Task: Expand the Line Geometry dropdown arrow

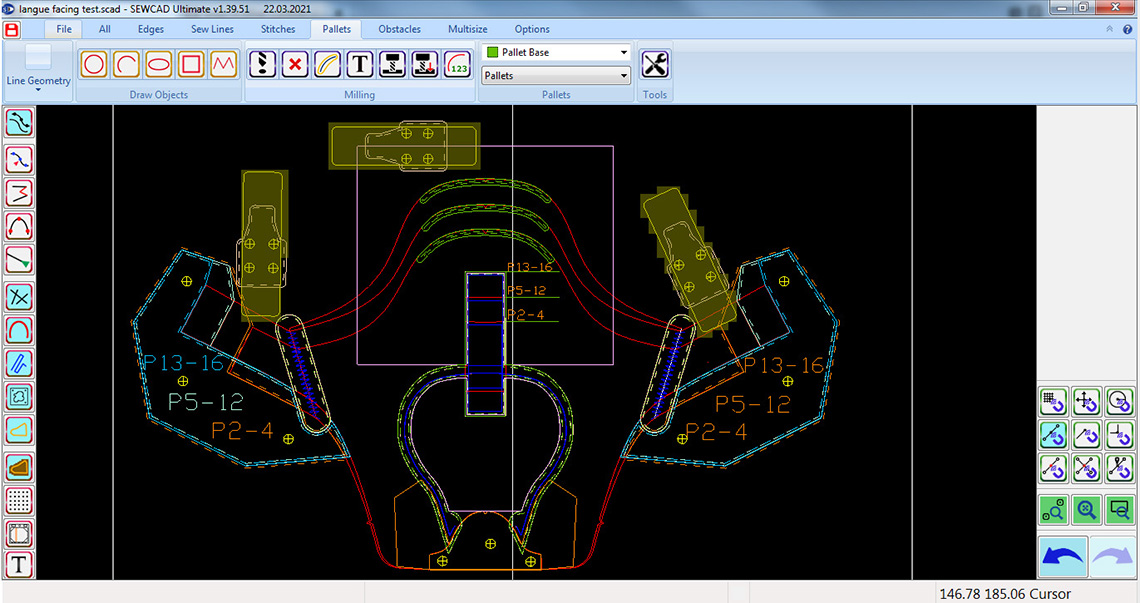Action: pos(38,89)
